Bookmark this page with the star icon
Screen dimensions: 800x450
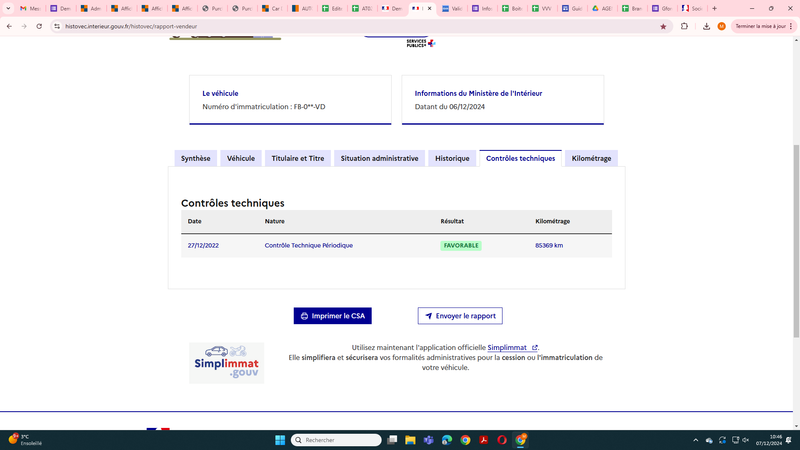(x=663, y=27)
